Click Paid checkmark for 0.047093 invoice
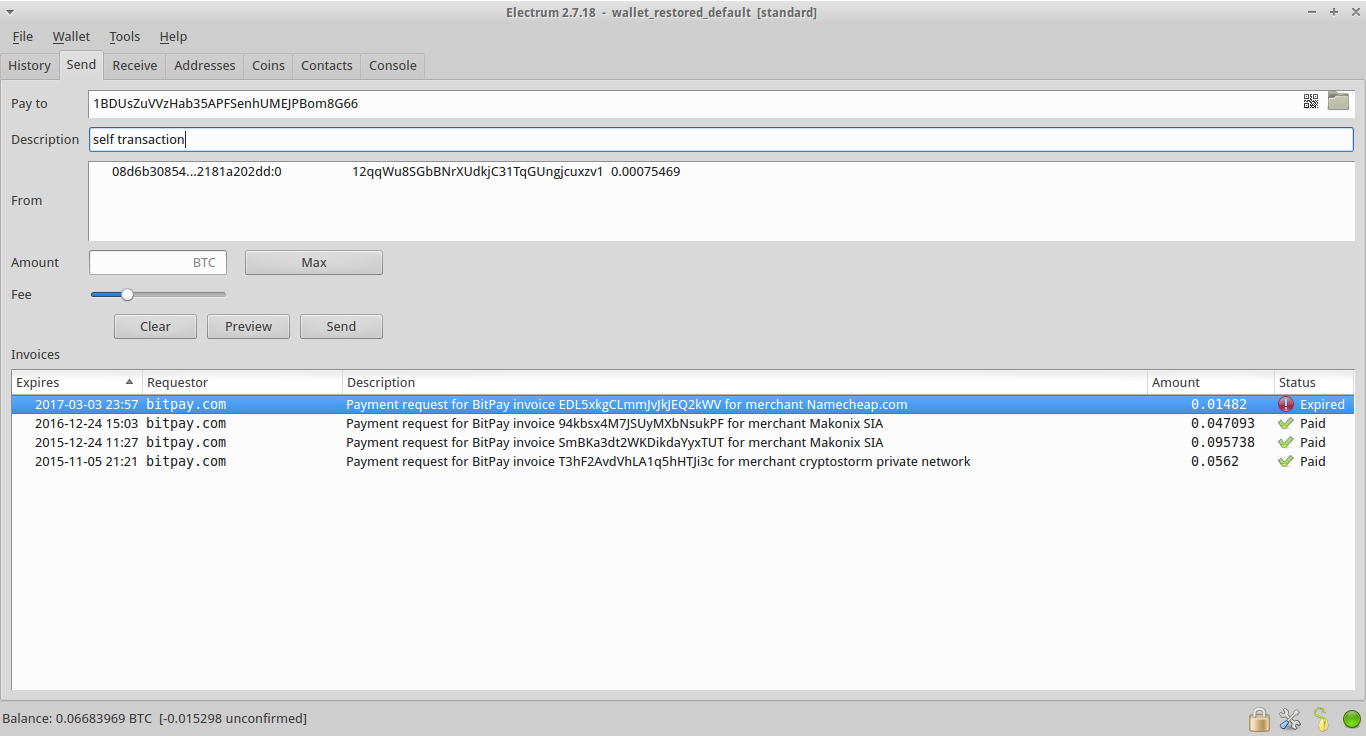 tap(1286, 424)
